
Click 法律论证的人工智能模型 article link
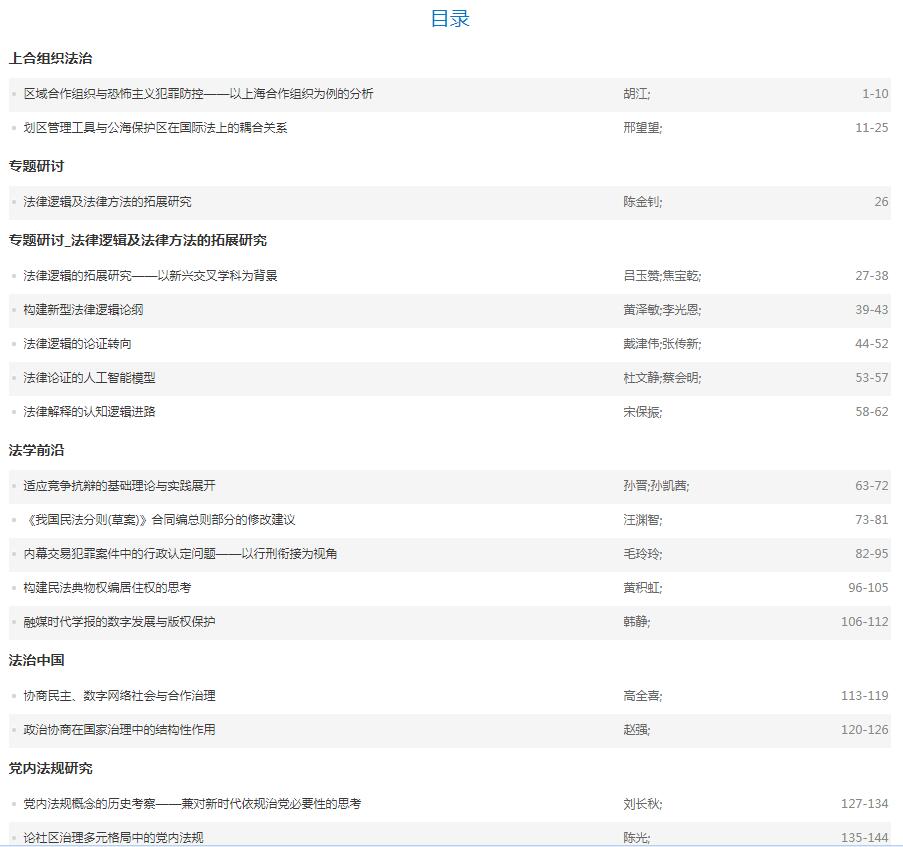(x=89, y=378)
